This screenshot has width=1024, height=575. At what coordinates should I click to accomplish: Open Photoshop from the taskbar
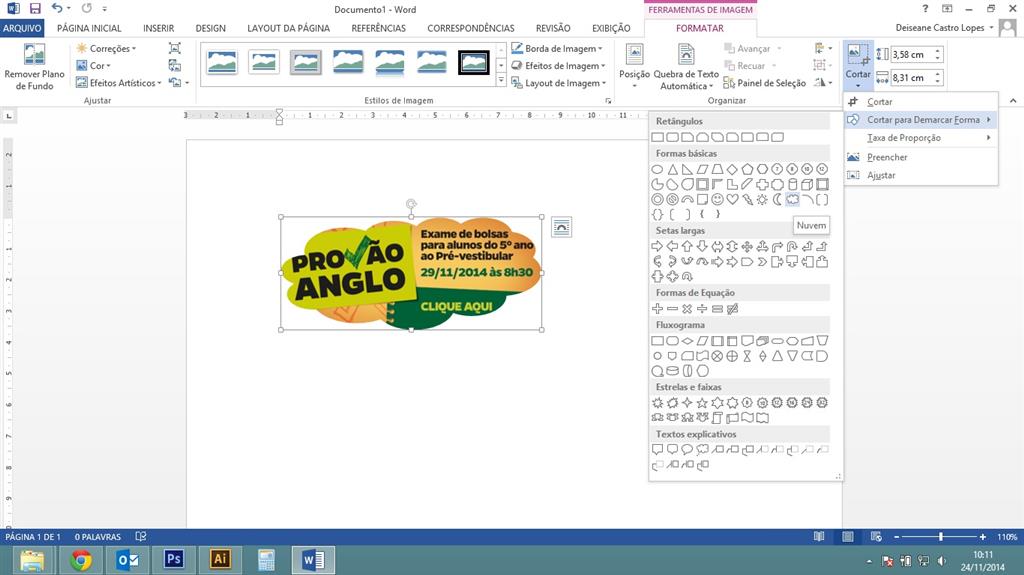174,560
